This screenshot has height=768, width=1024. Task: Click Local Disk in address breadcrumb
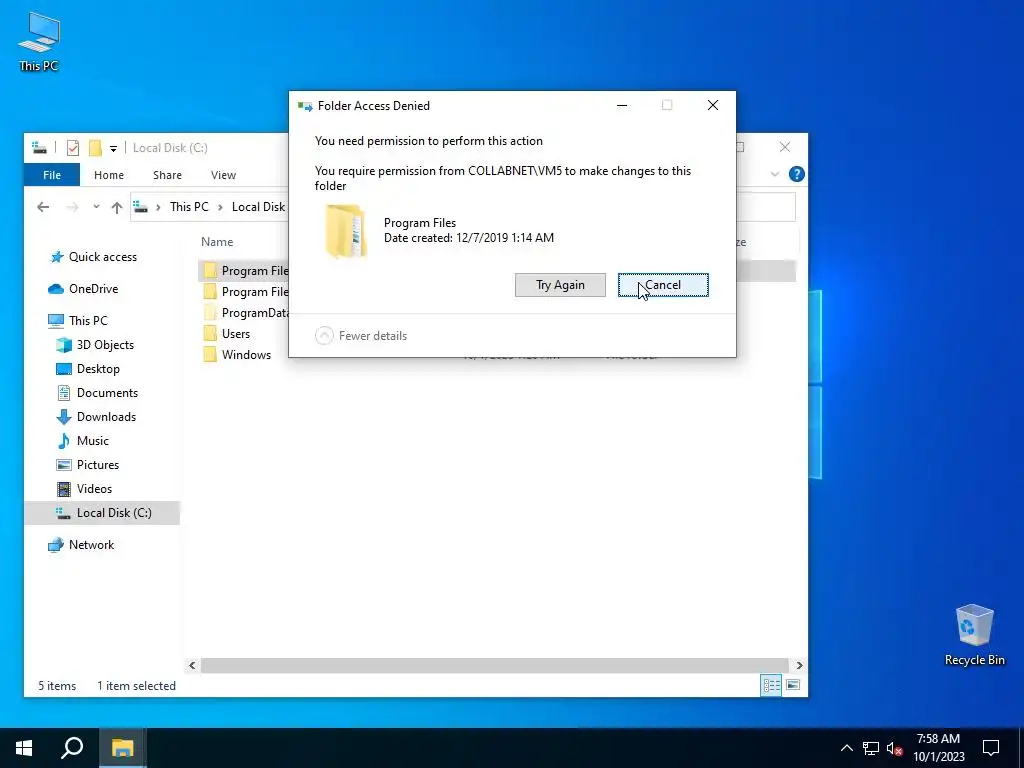pos(259,207)
